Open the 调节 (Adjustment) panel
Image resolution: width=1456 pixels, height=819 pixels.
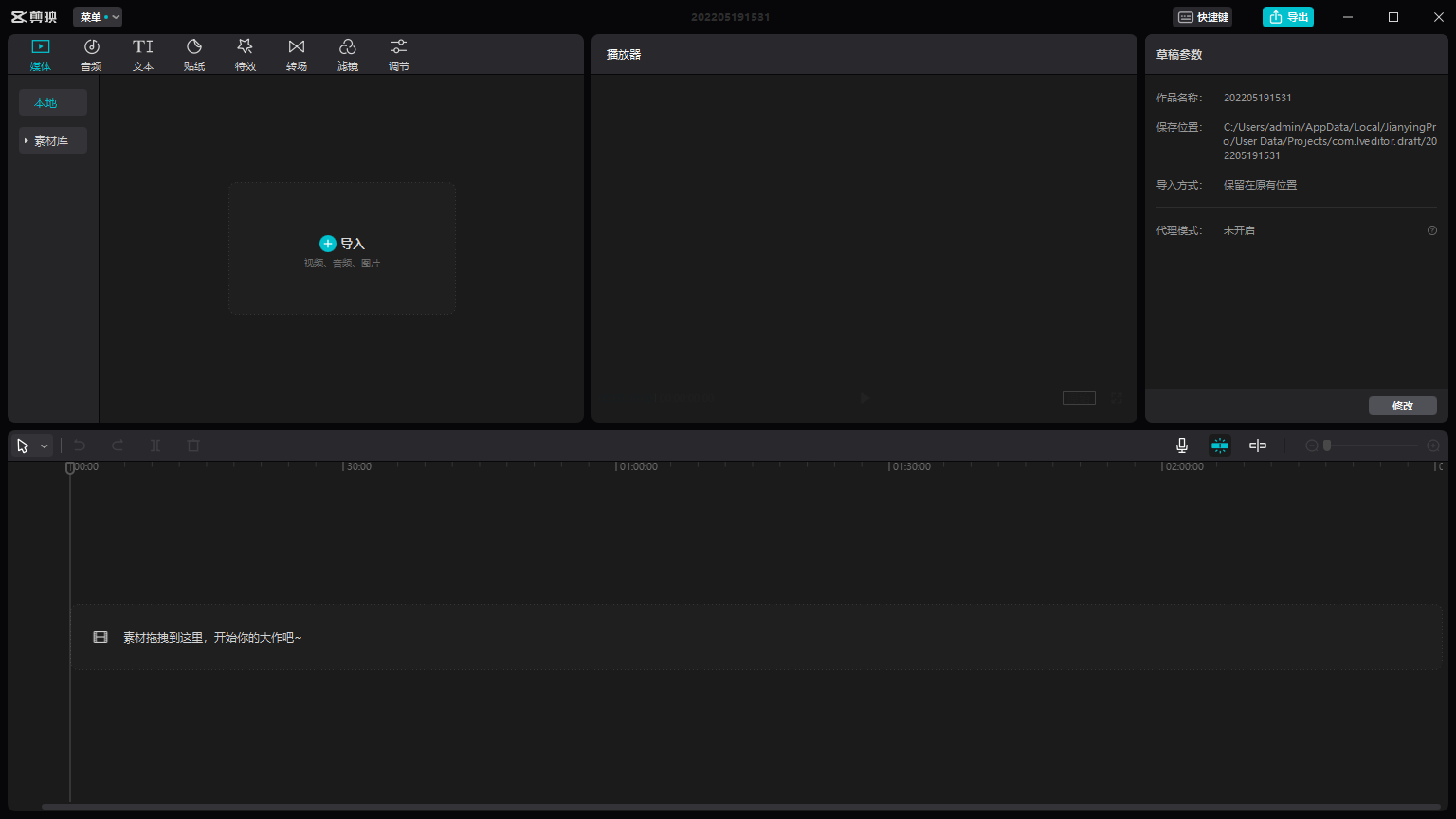tap(399, 55)
